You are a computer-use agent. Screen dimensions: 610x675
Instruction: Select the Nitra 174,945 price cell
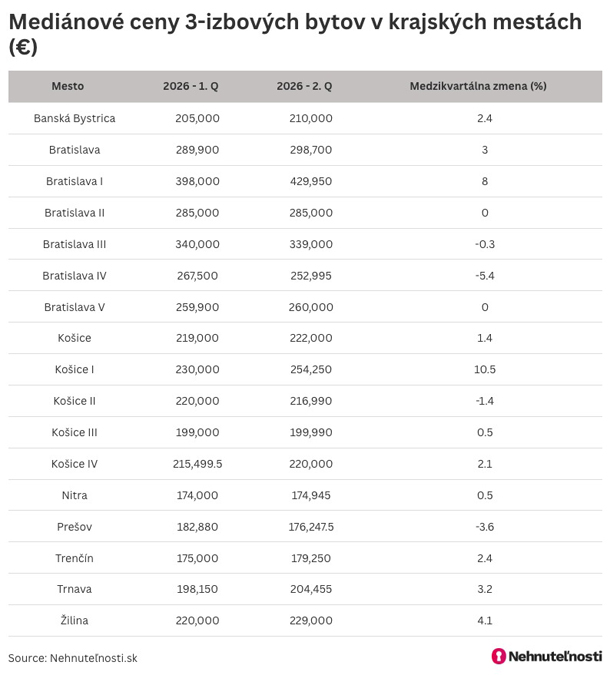311,495
